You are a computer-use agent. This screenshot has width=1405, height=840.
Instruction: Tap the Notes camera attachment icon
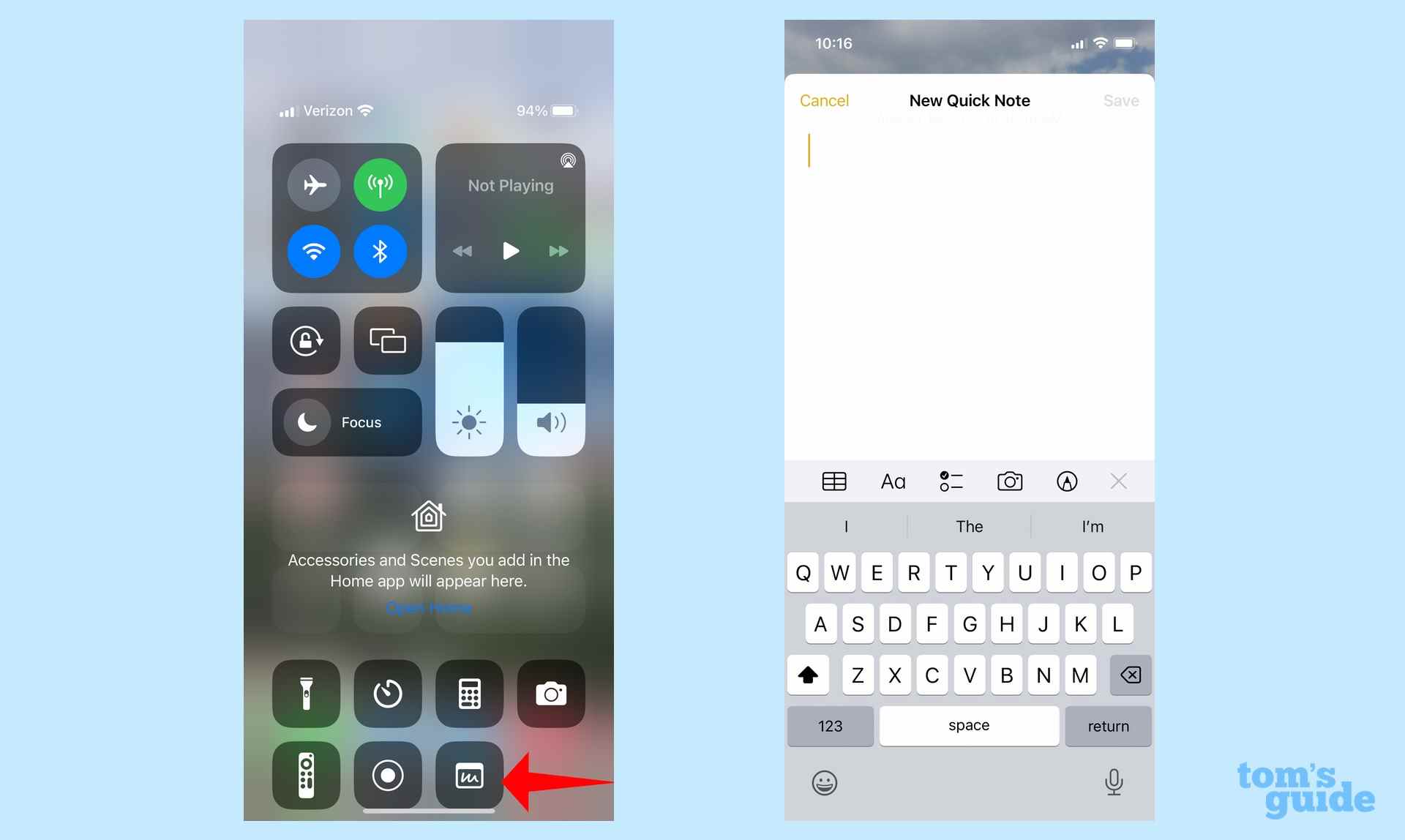1009,481
